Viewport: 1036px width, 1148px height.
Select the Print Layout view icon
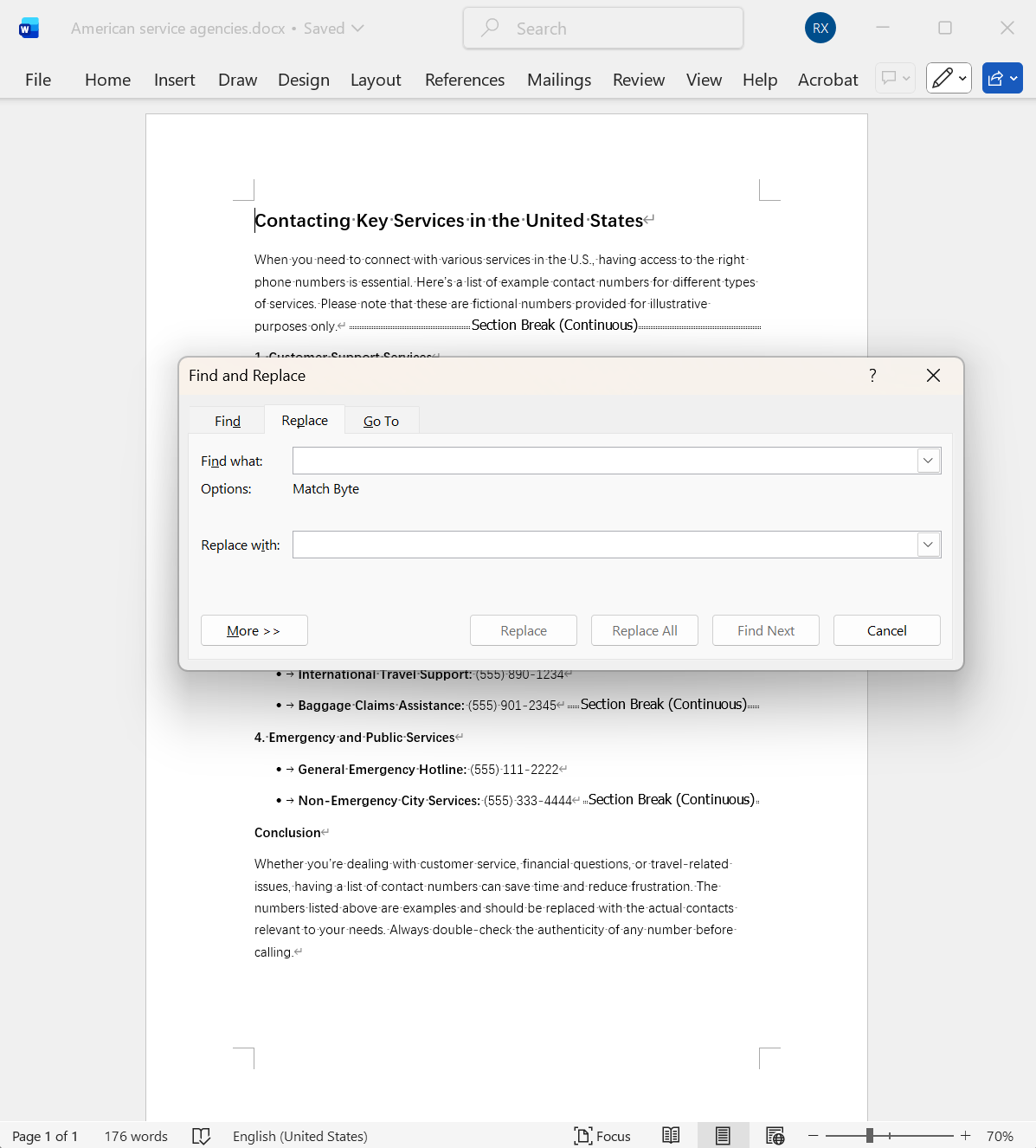pos(723,1135)
